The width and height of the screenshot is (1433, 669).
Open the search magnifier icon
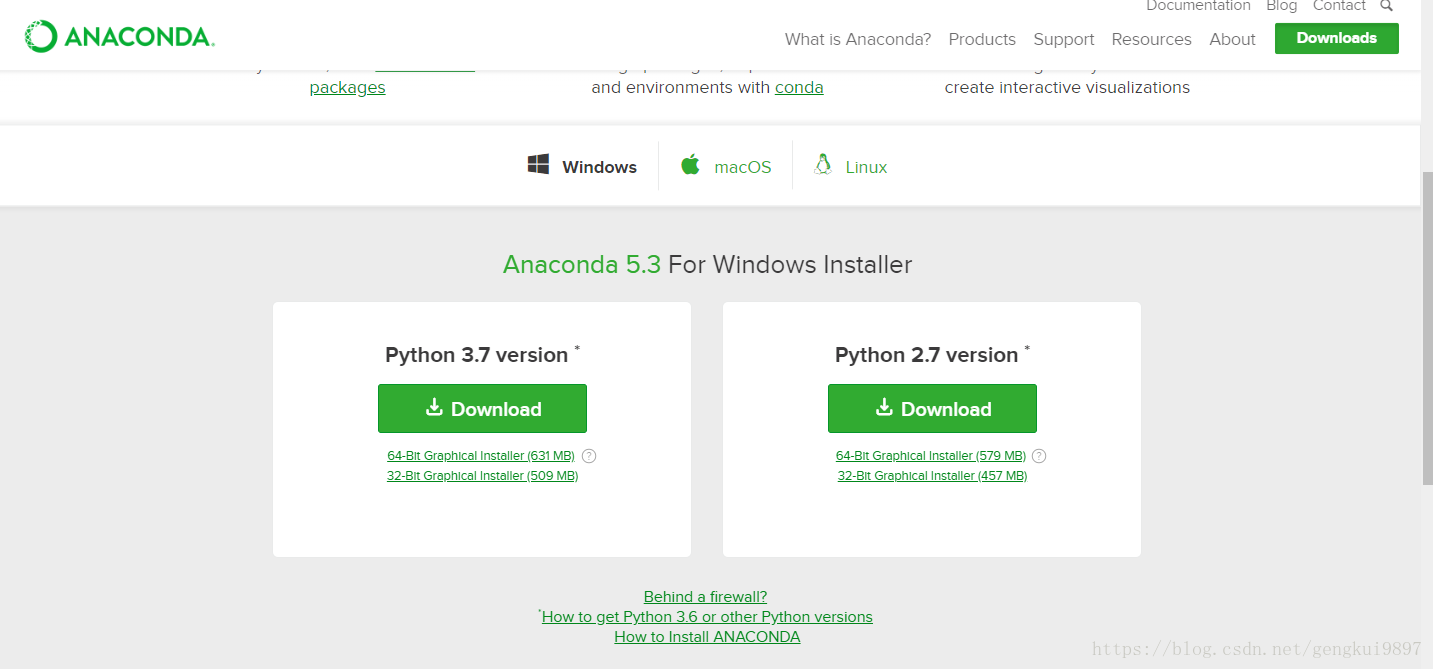[x=1387, y=6]
